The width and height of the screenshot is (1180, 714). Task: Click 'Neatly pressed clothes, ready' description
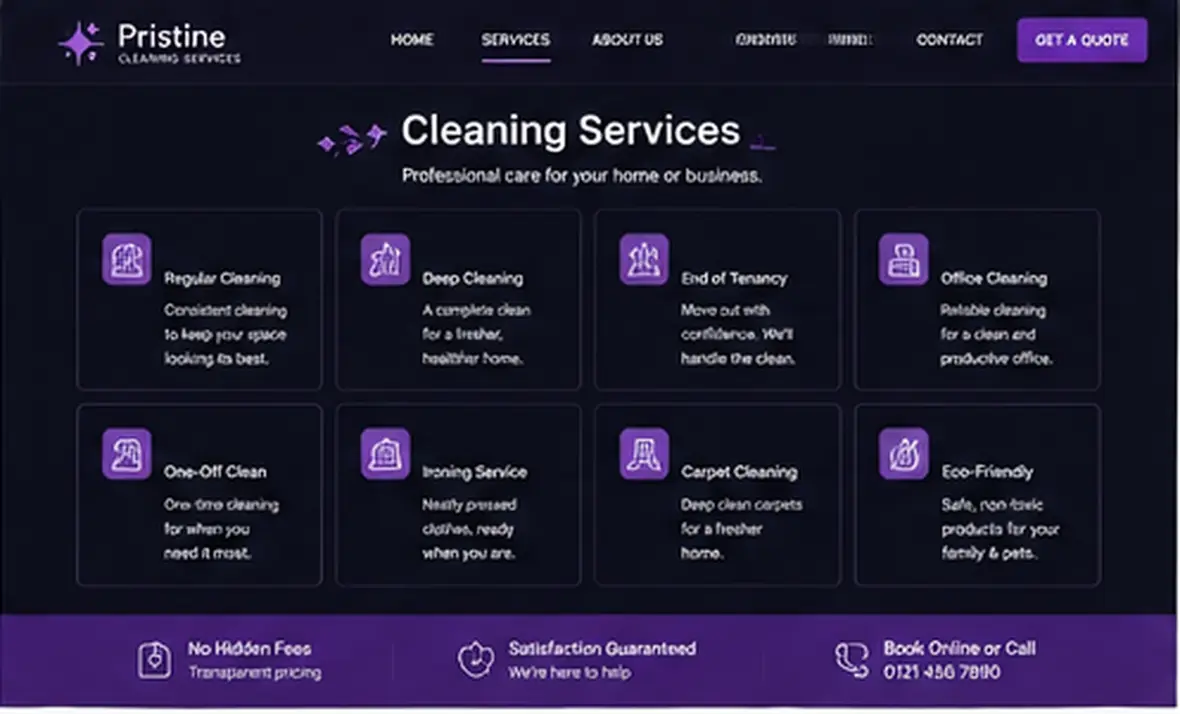[470, 528]
